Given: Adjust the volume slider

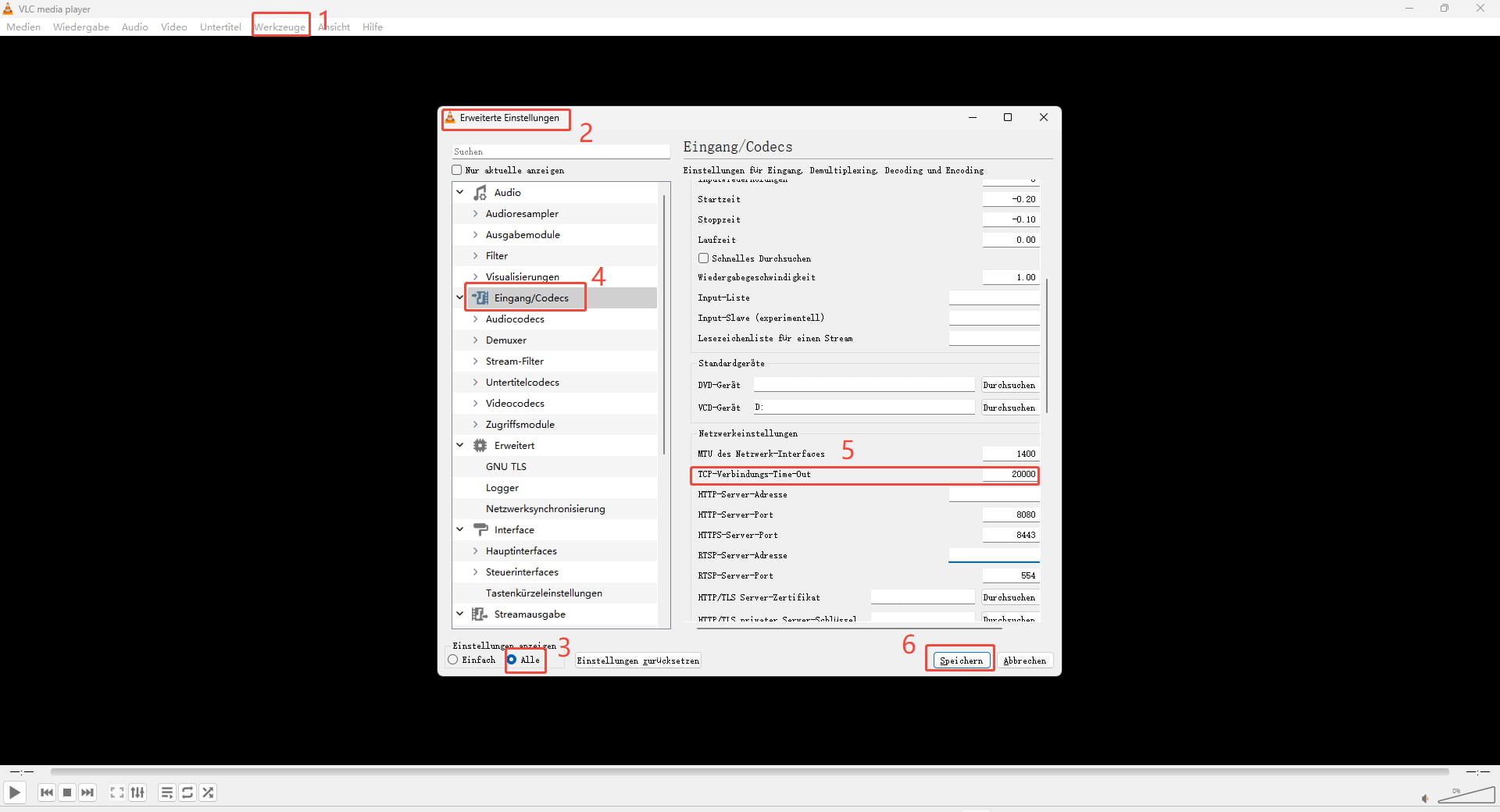Looking at the screenshot, I should click(1466, 795).
